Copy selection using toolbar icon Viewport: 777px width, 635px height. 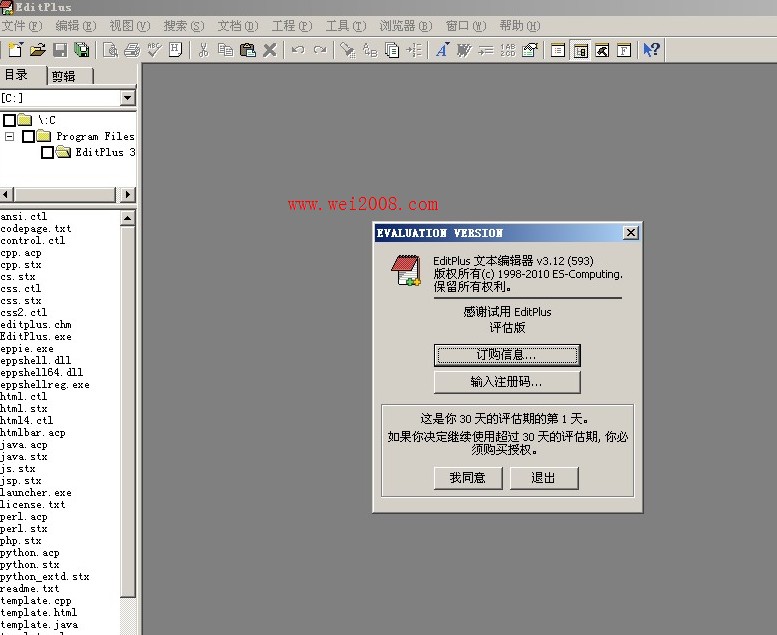pyautogui.click(x=225, y=50)
